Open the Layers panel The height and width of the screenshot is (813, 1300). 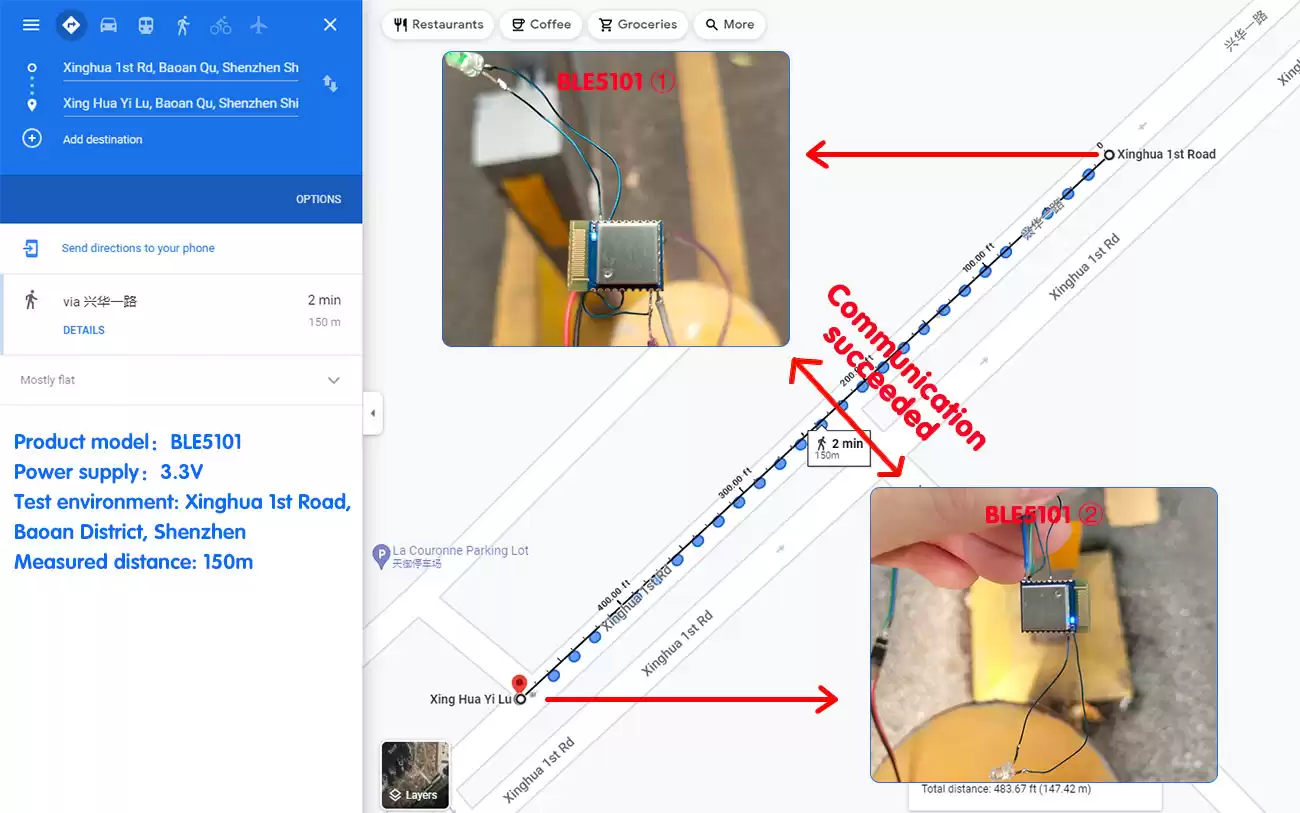[414, 775]
